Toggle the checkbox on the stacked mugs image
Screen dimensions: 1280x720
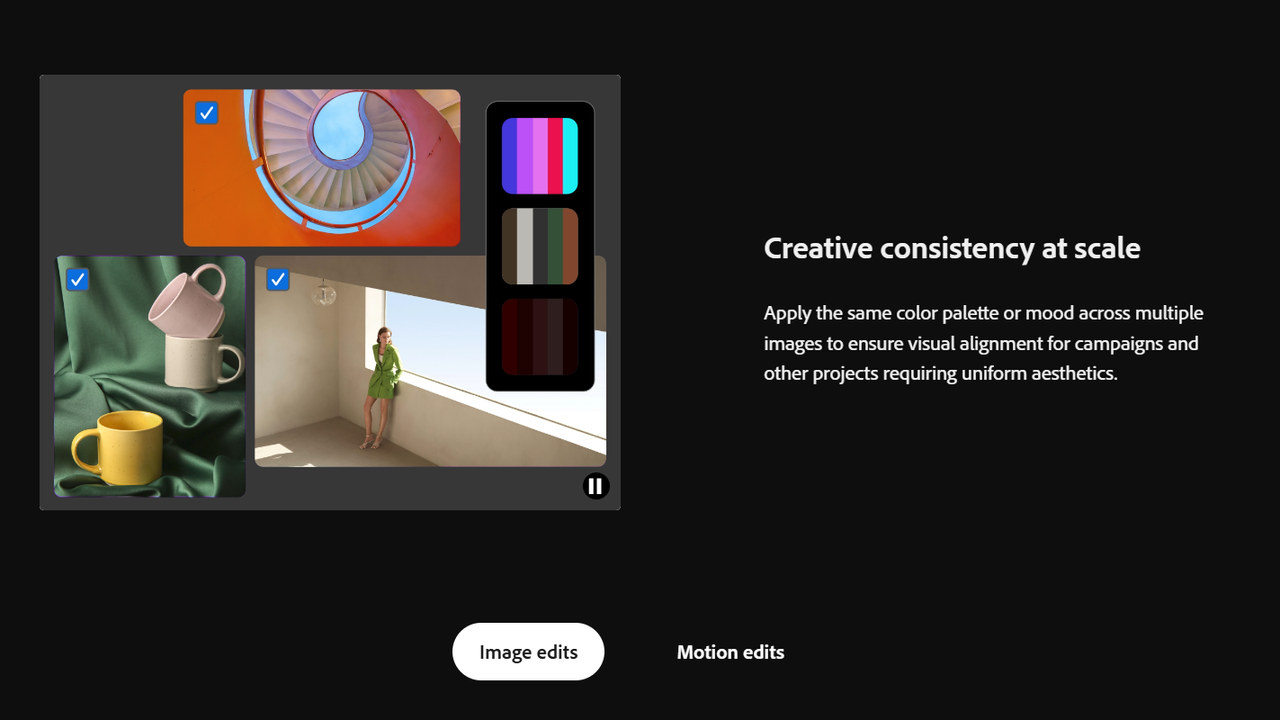click(77, 279)
